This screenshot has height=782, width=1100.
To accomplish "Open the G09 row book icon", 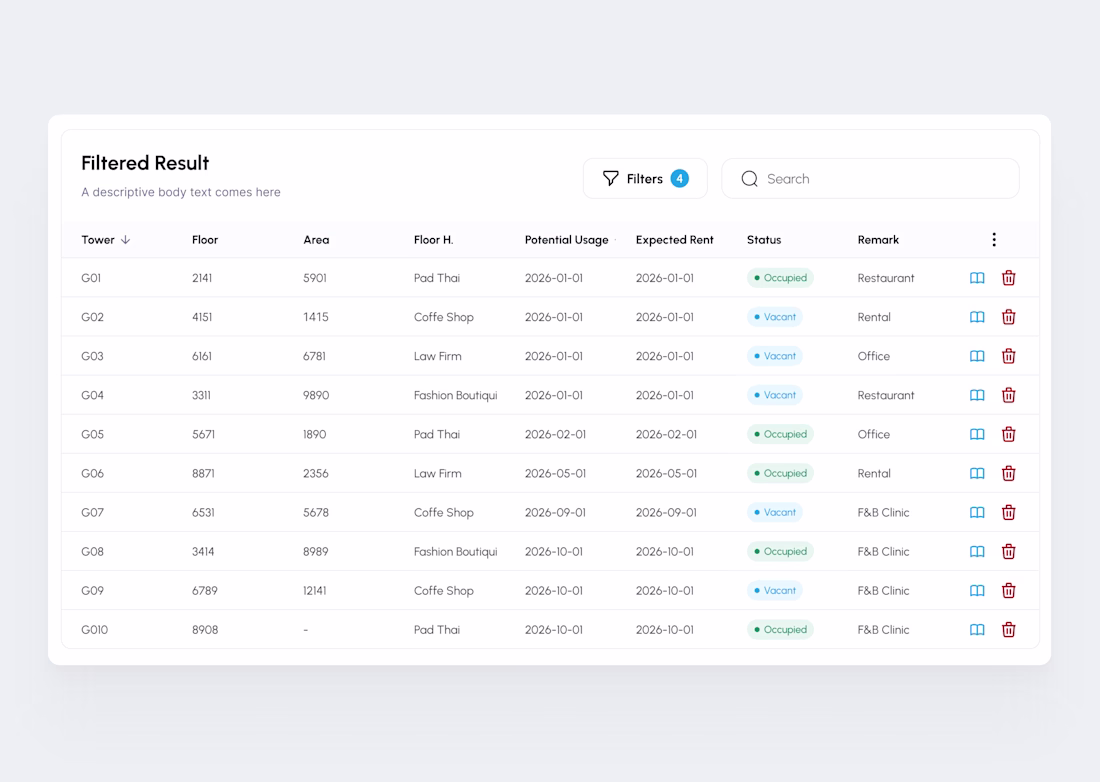I will click(977, 591).
